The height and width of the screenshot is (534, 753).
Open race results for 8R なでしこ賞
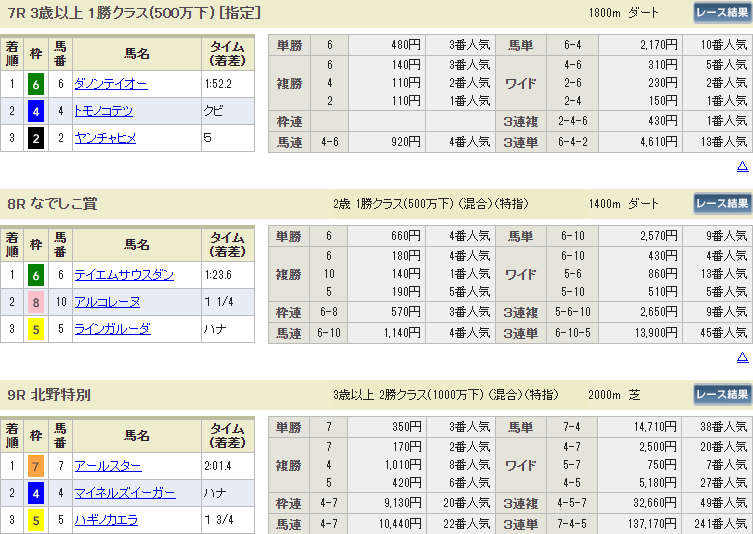(x=722, y=204)
